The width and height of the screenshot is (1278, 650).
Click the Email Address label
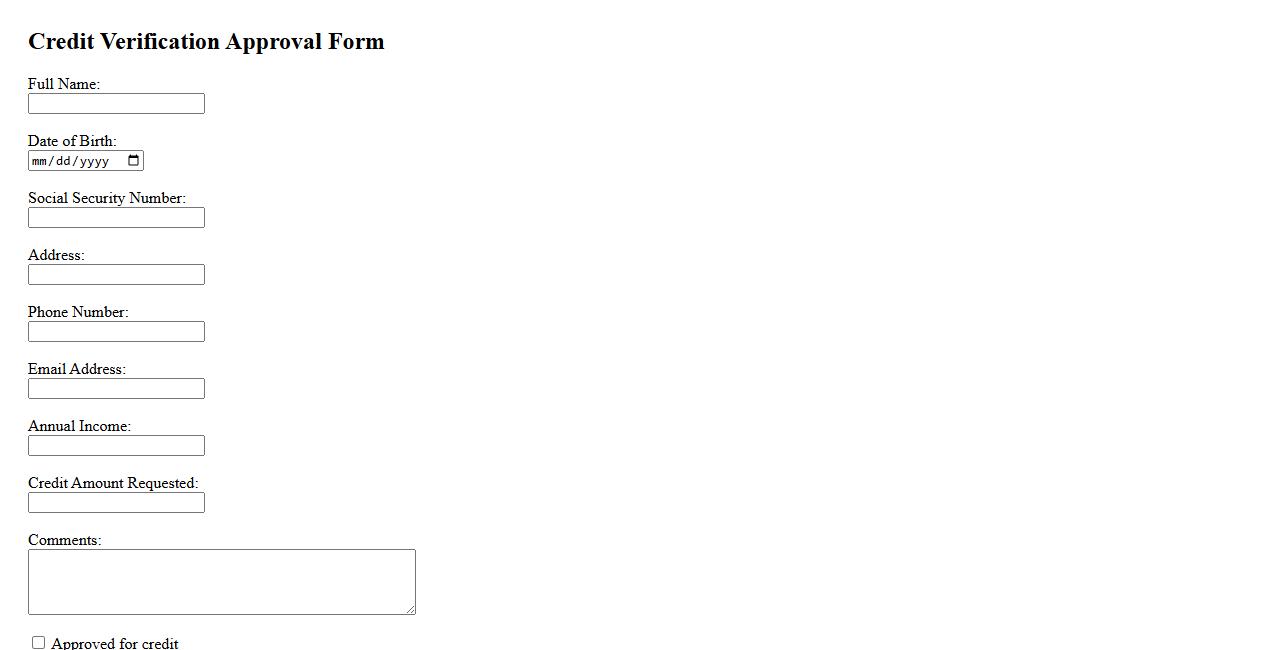[77, 369]
